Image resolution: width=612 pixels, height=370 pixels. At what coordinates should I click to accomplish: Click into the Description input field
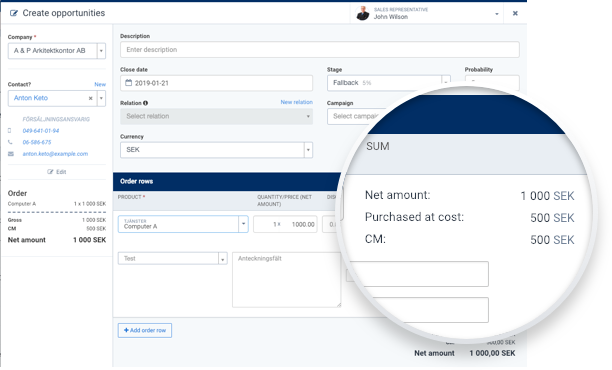[320, 50]
